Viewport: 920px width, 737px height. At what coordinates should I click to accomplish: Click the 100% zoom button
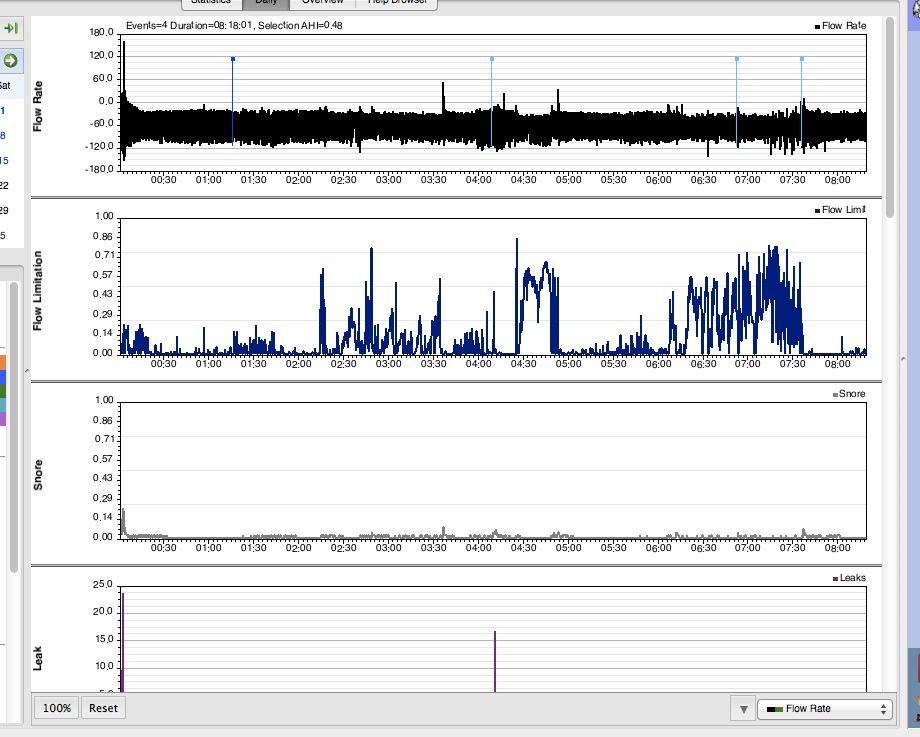point(57,708)
